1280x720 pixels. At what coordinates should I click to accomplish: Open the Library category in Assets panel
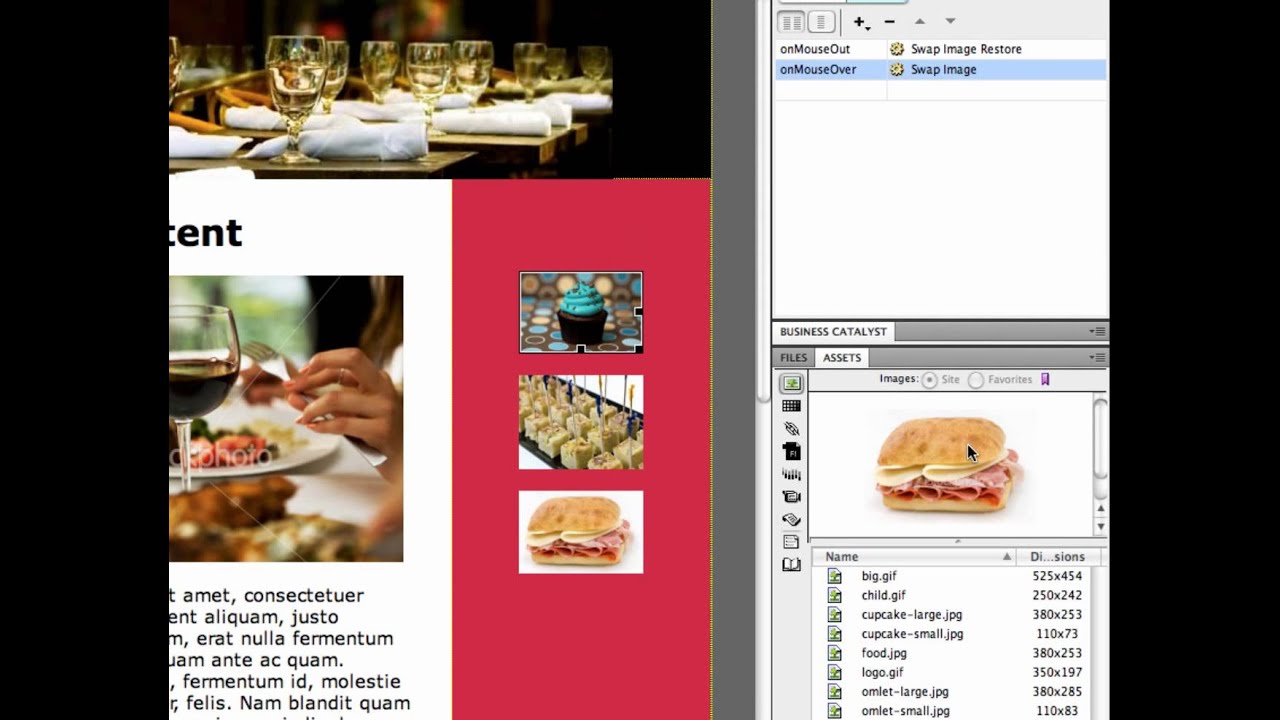(791, 565)
